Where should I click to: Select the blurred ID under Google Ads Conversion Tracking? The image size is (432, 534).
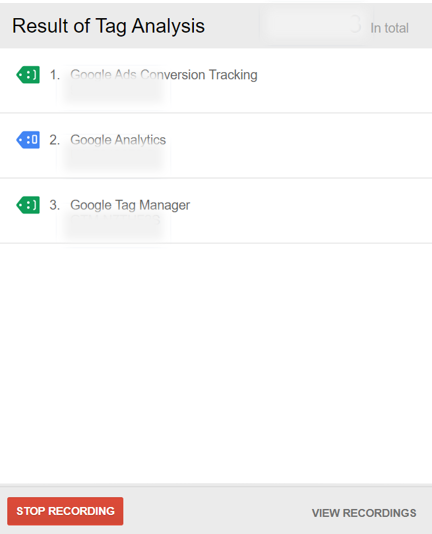point(113,92)
